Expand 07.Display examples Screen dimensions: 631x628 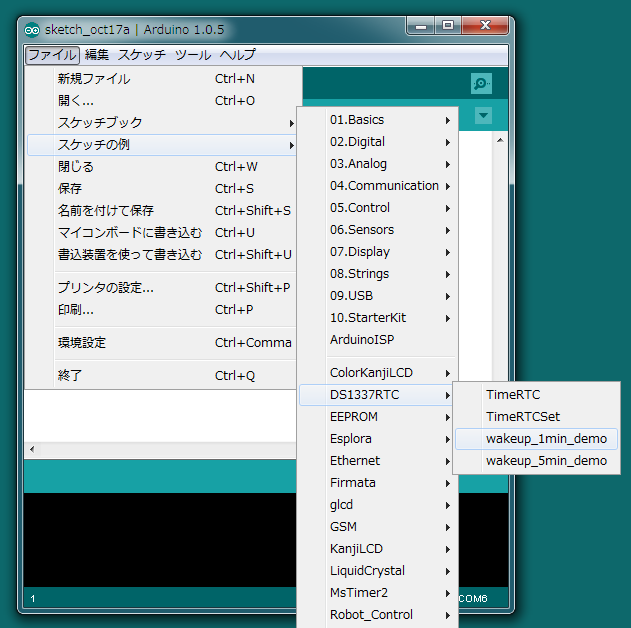click(378, 252)
